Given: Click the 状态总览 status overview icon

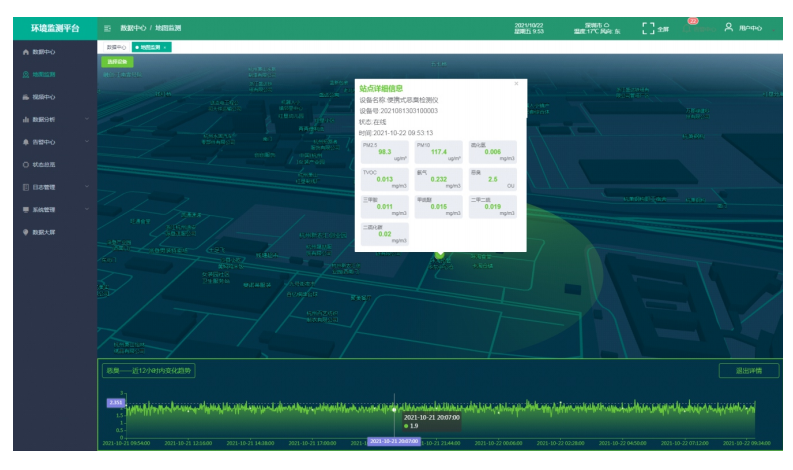Looking at the screenshot, I should pyautogui.click(x=25, y=164).
